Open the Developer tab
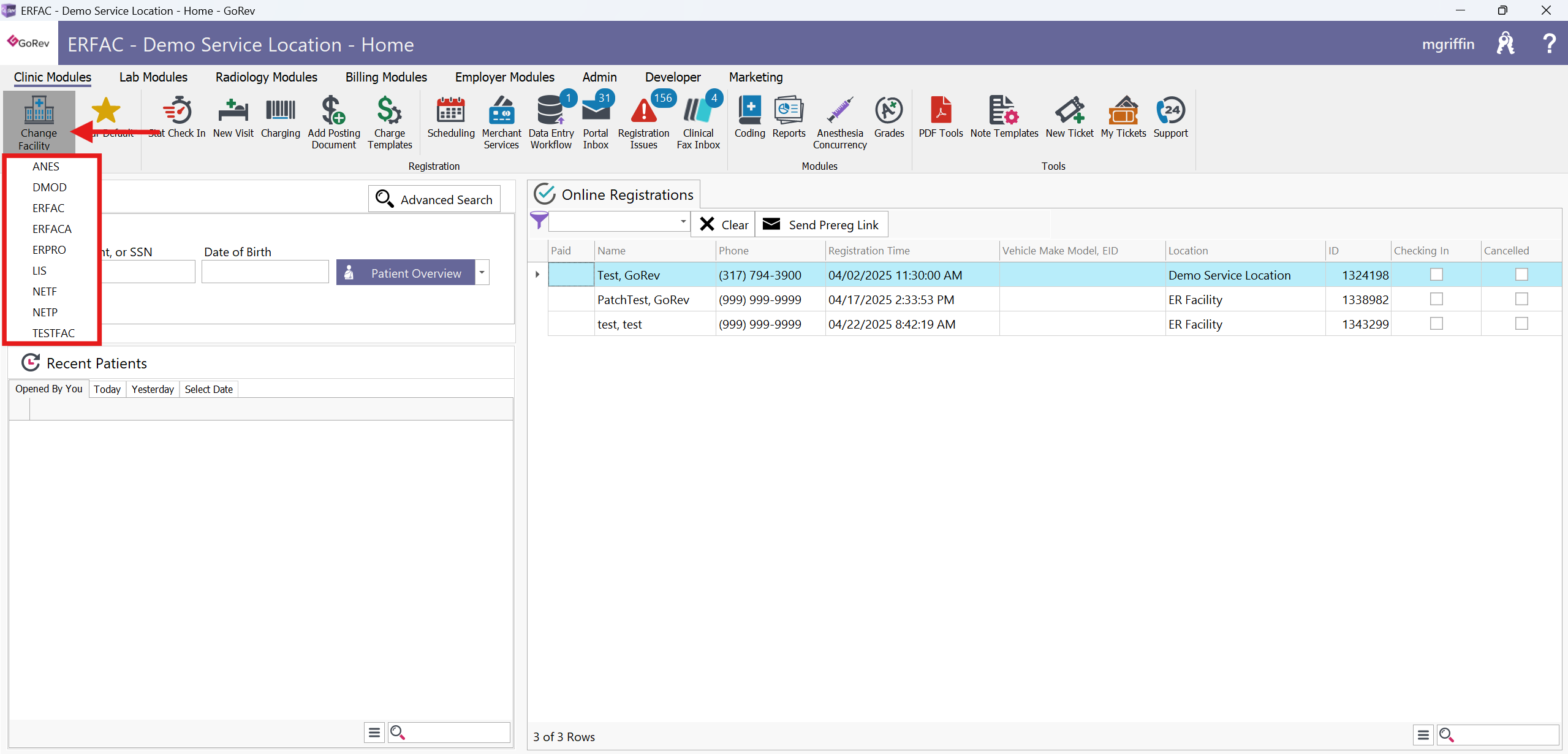 pos(673,77)
